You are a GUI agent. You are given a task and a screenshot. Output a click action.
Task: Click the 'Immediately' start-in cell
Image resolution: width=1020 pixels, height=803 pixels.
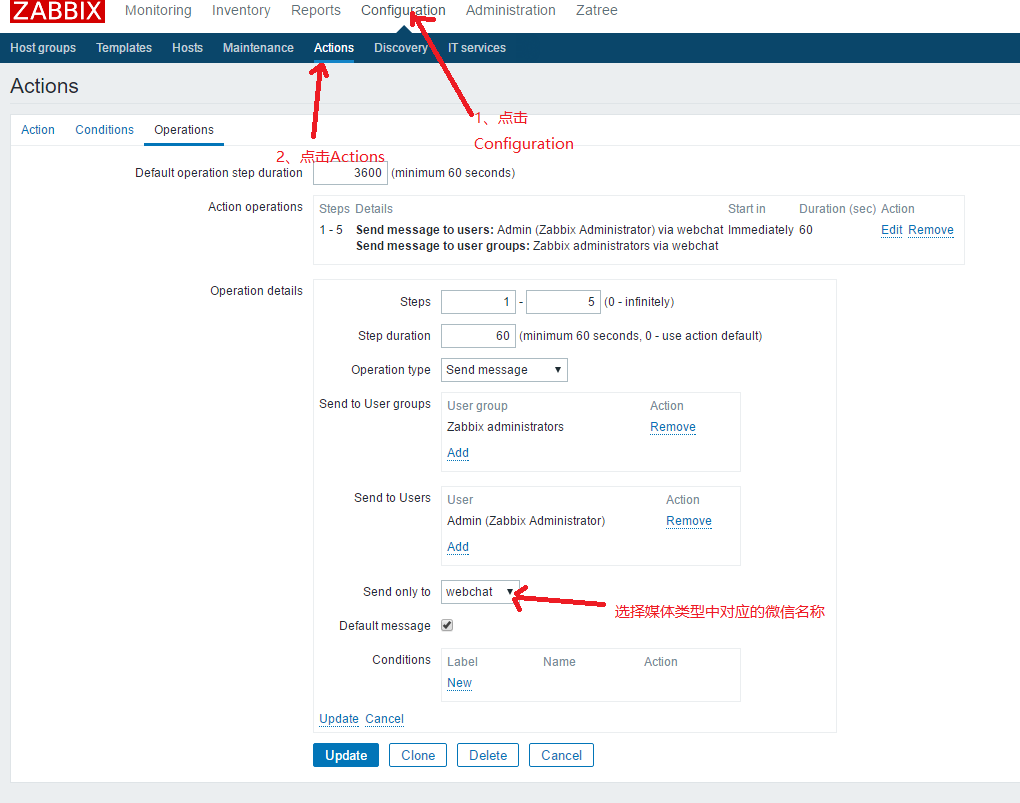tap(760, 230)
